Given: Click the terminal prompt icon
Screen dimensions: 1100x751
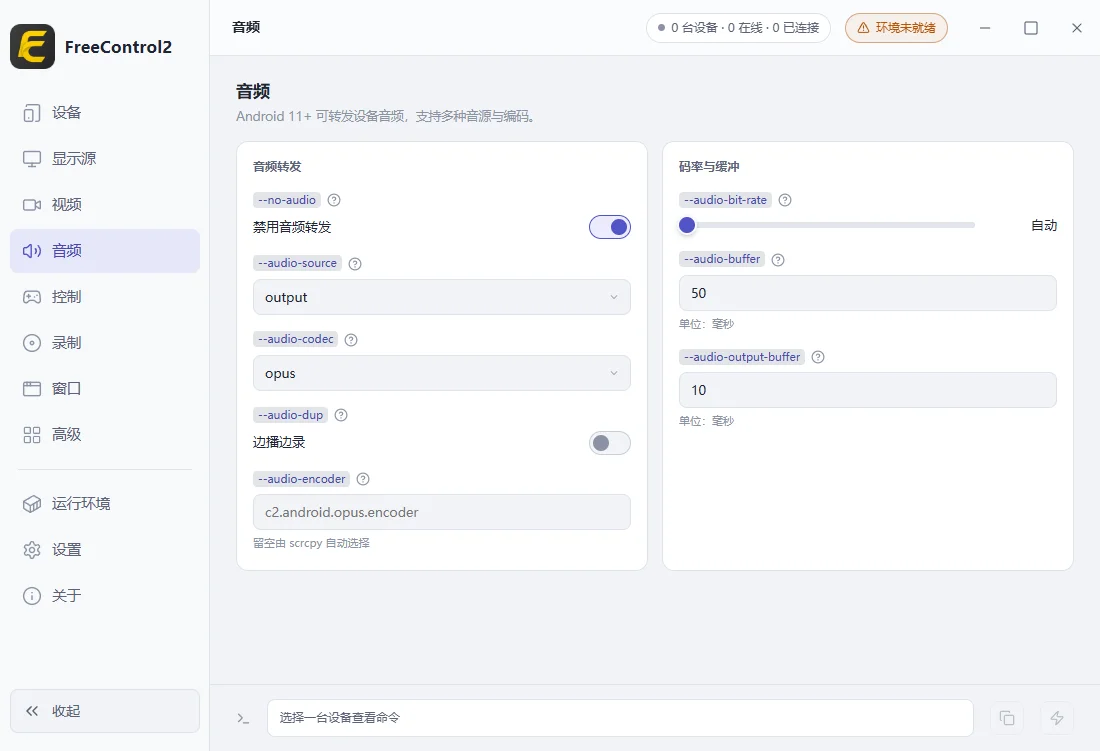Looking at the screenshot, I should coord(243,718).
